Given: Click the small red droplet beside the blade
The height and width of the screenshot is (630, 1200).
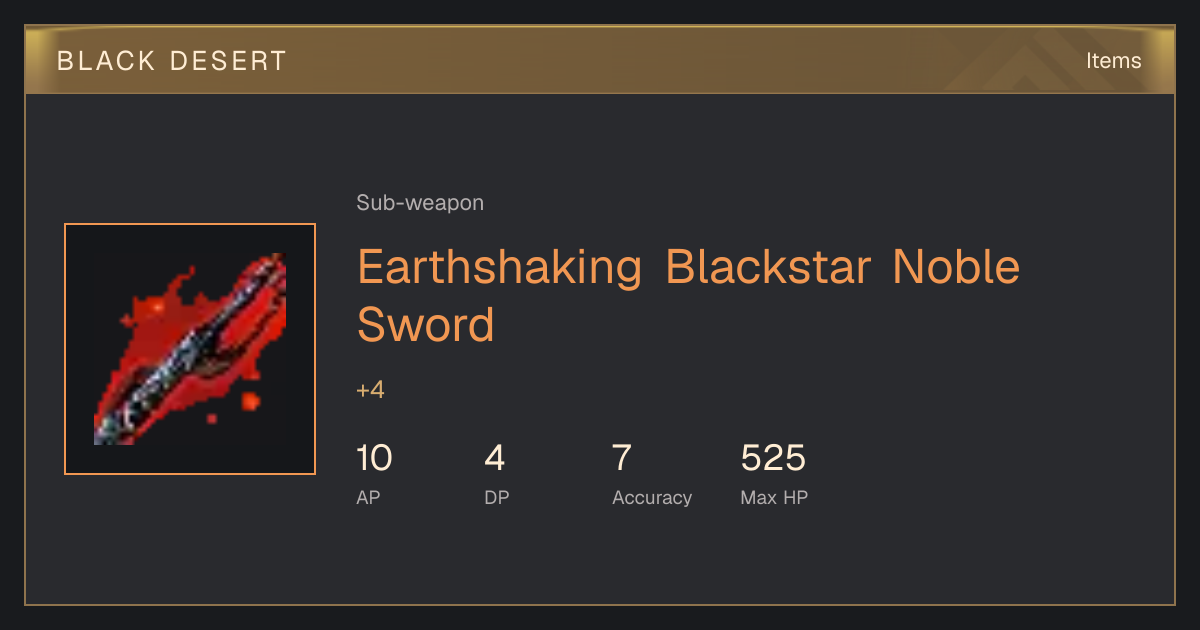Looking at the screenshot, I should tap(250, 401).
